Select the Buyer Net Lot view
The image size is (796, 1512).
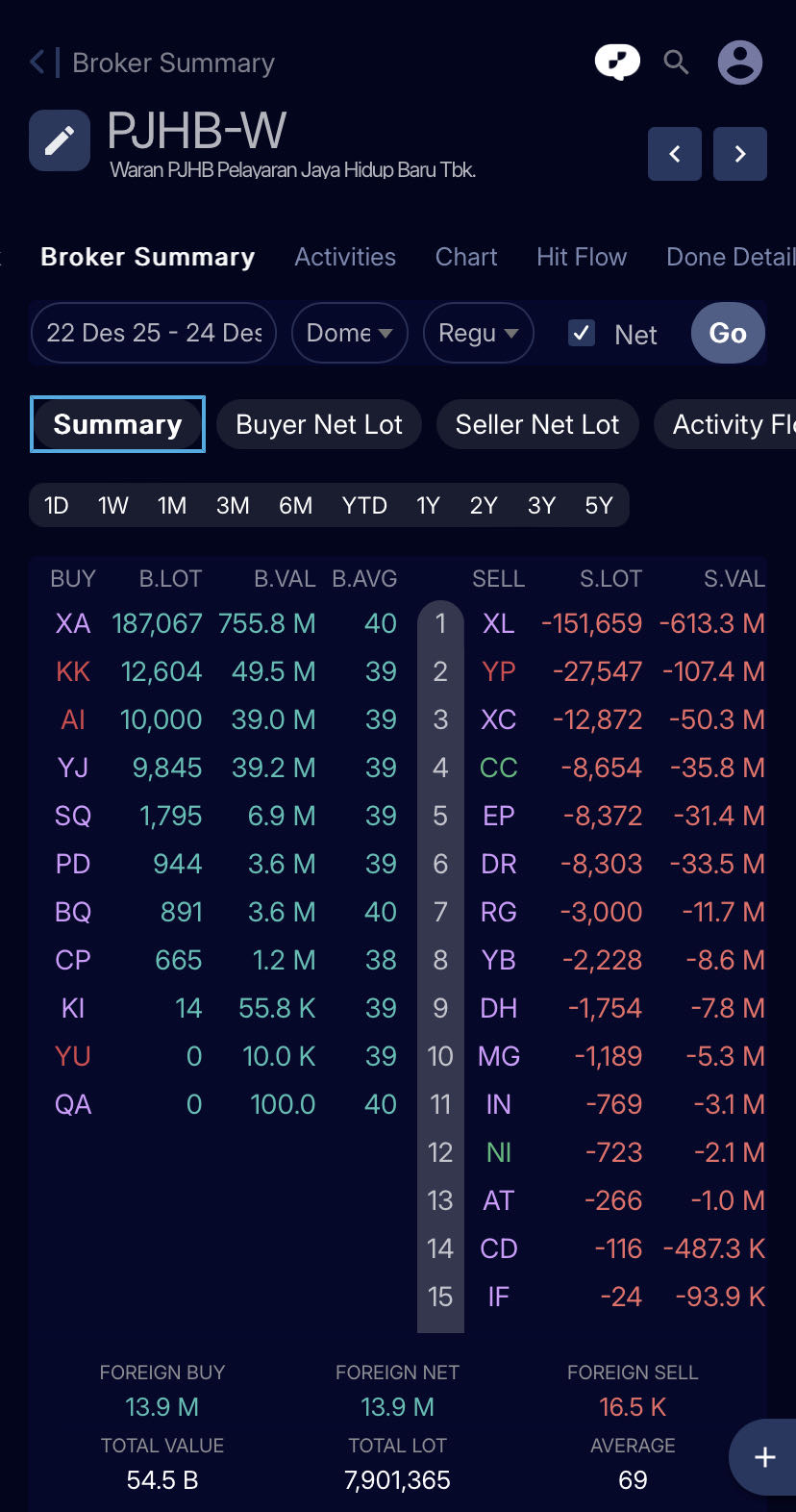tap(319, 424)
